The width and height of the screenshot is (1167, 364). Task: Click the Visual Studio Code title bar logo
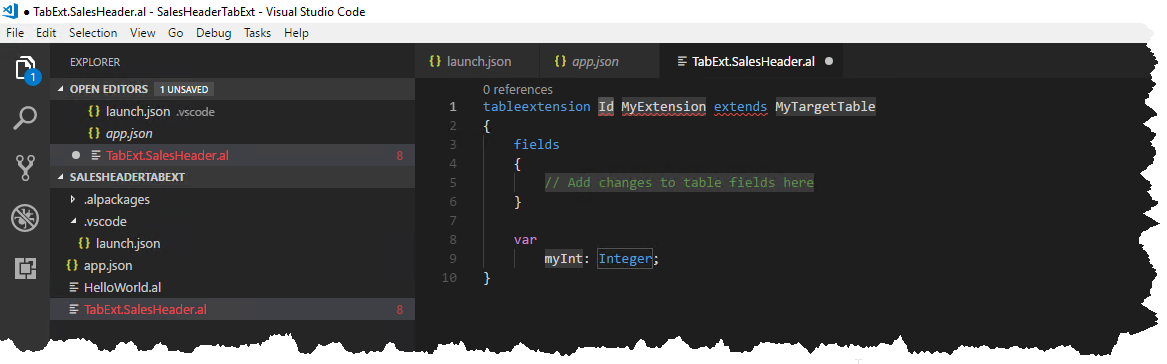(x=10, y=11)
